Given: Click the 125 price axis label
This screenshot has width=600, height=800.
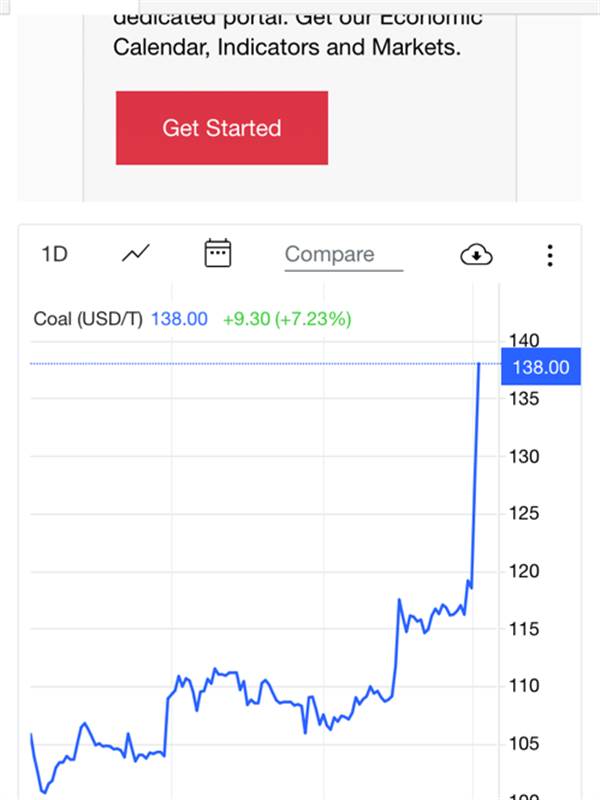Looking at the screenshot, I should pos(523,514).
